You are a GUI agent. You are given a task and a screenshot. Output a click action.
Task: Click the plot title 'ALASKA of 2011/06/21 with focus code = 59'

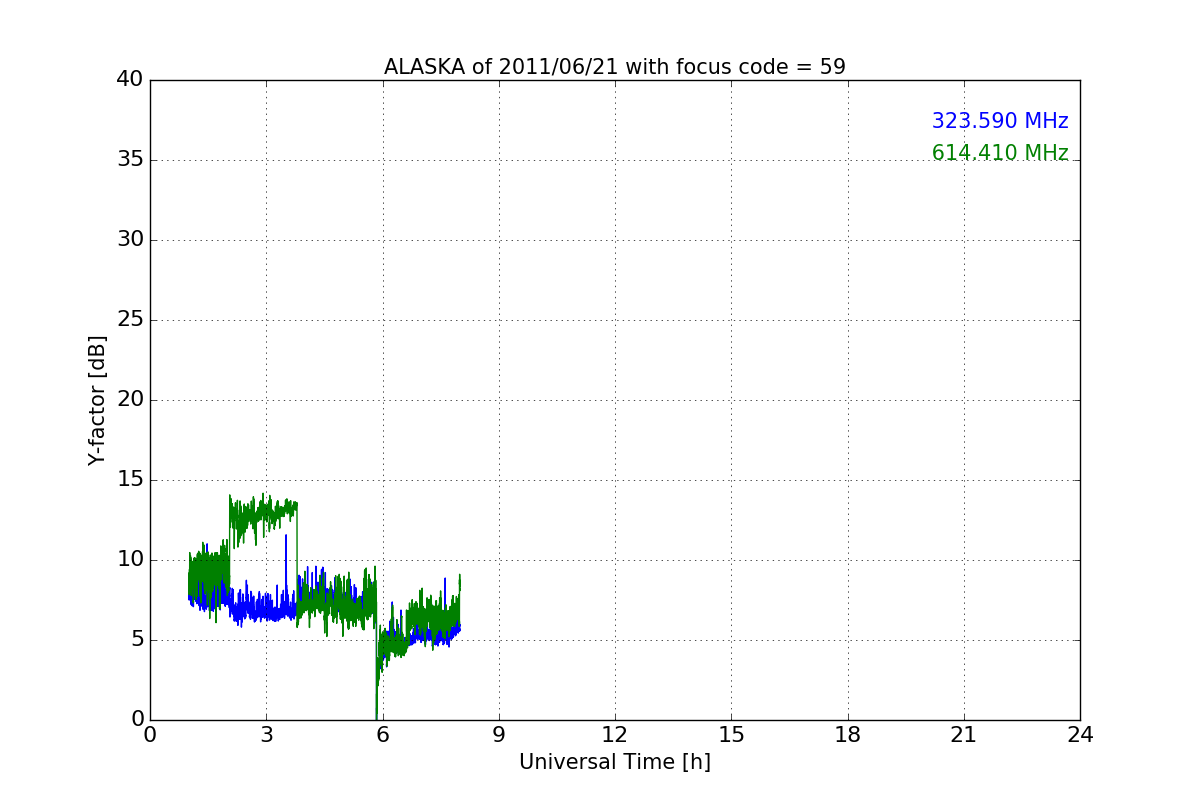[x=615, y=67]
